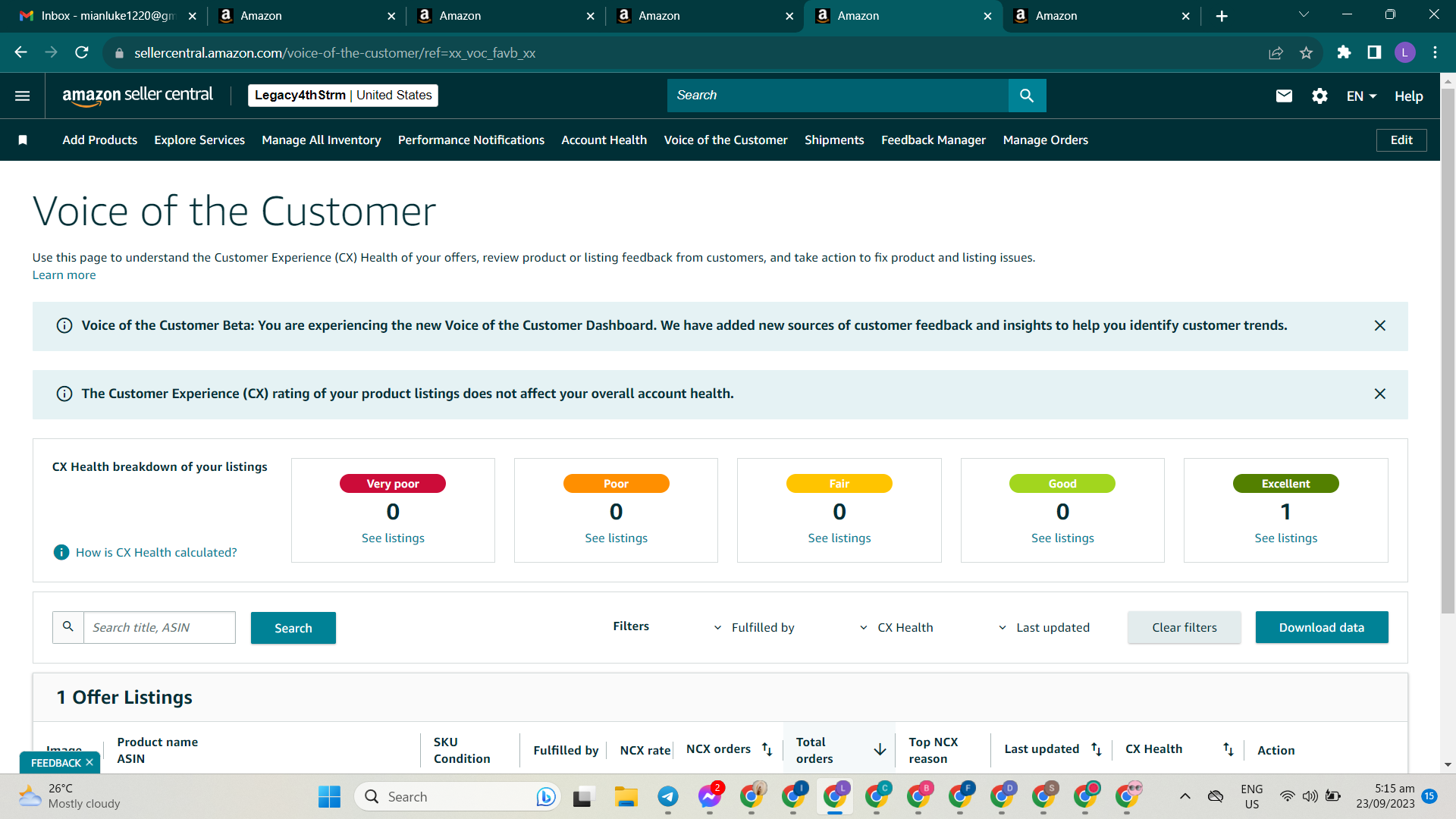Dismiss the Voice of the Customer Beta banner

click(x=1380, y=325)
